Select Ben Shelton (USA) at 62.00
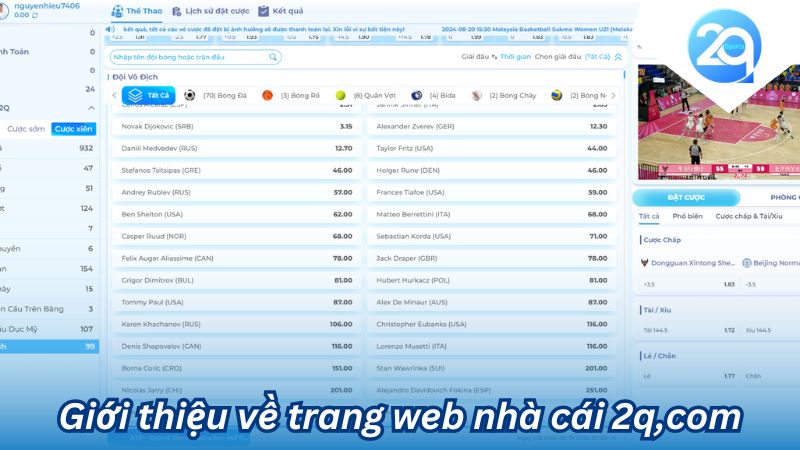Screen dimensions: 800x450 [x=237, y=214]
